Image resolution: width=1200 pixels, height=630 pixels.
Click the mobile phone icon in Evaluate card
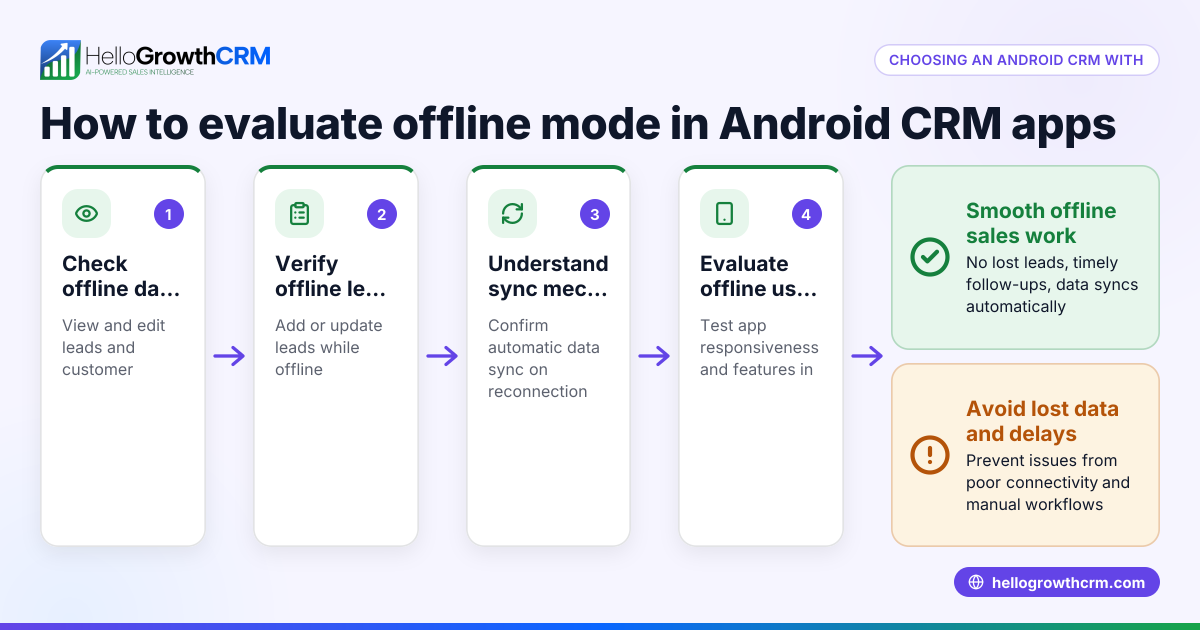(x=724, y=213)
